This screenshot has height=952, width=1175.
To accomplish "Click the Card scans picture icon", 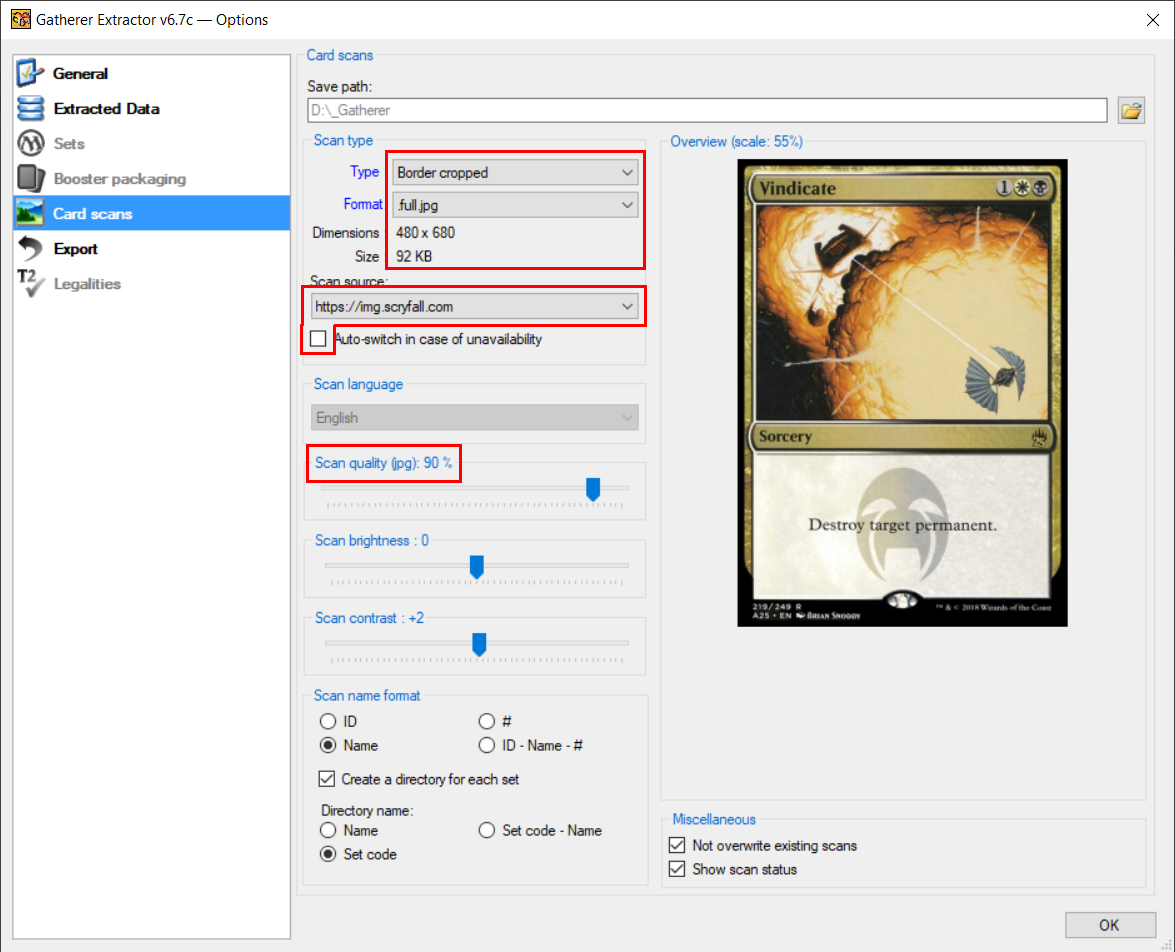I will click(31, 214).
